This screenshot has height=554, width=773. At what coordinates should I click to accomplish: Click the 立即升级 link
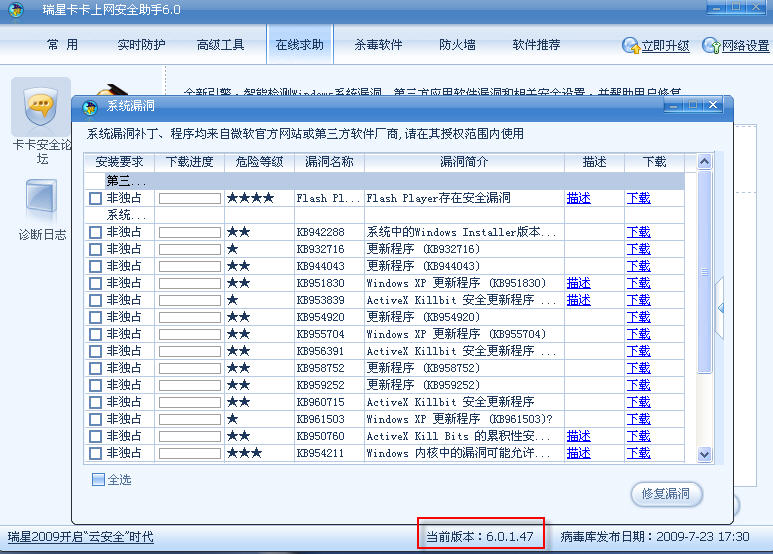pyautogui.click(x=665, y=46)
